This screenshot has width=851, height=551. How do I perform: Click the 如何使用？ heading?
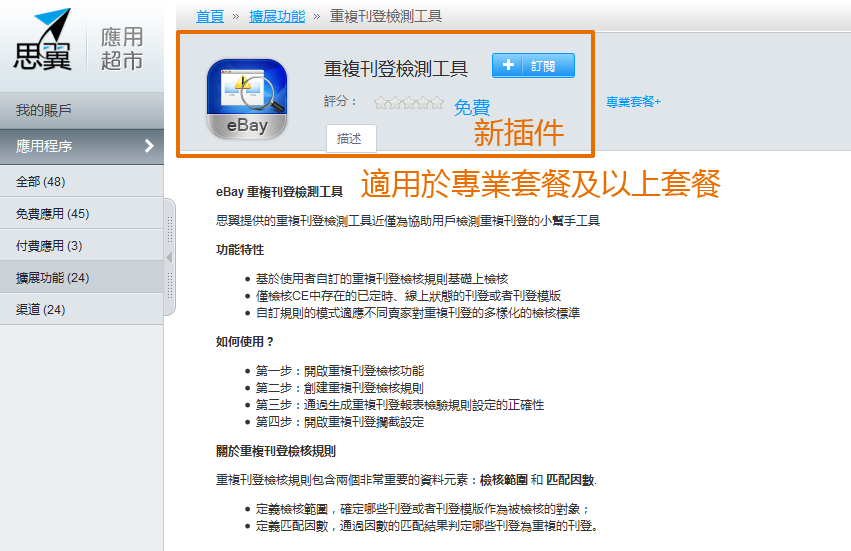click(x=245, y=341)
